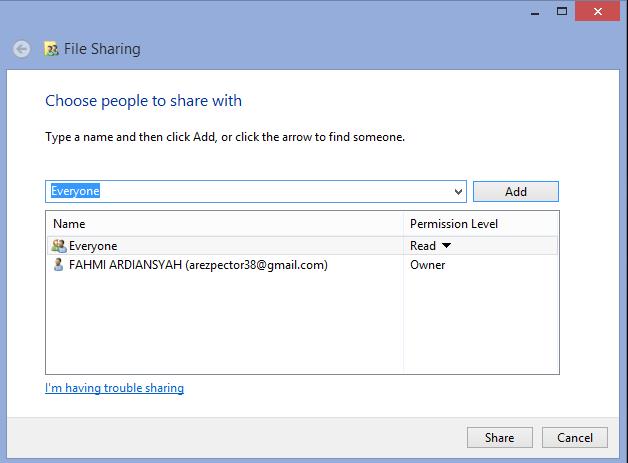
Task: Open the I'm having trouble sharing link
Action: click(115, 388)
